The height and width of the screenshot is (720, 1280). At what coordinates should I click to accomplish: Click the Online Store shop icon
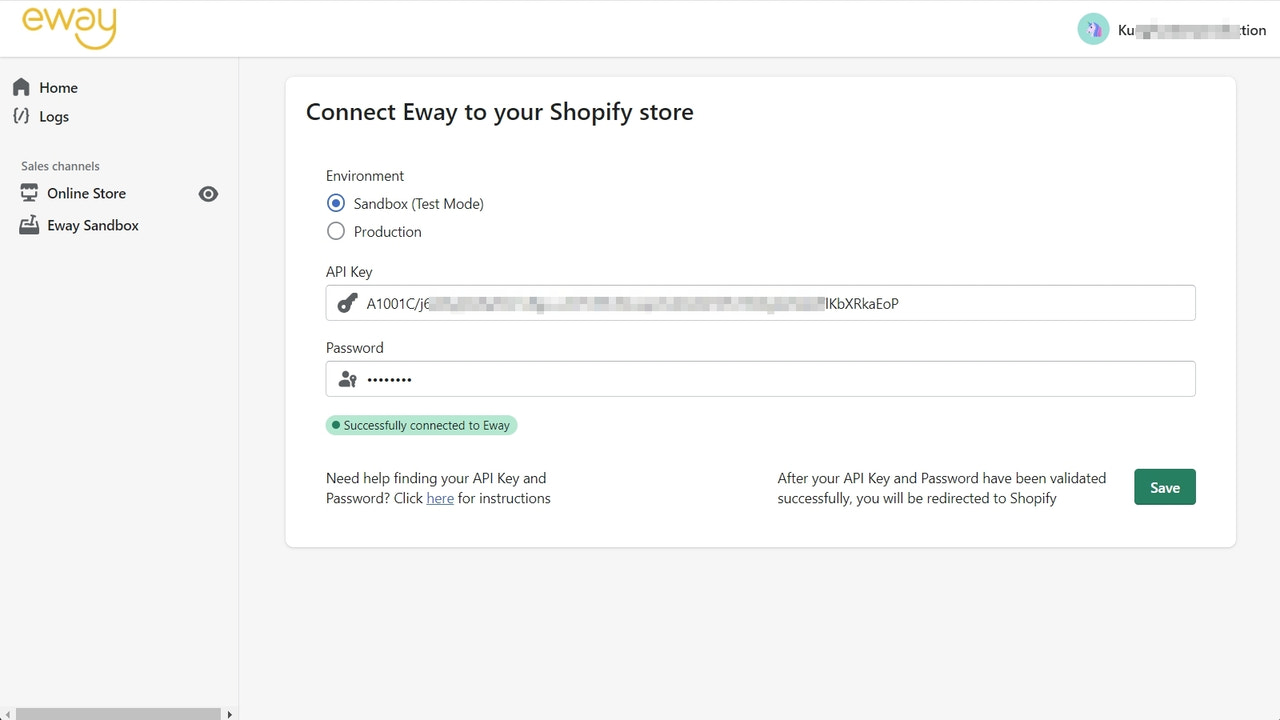pos(29,193)
